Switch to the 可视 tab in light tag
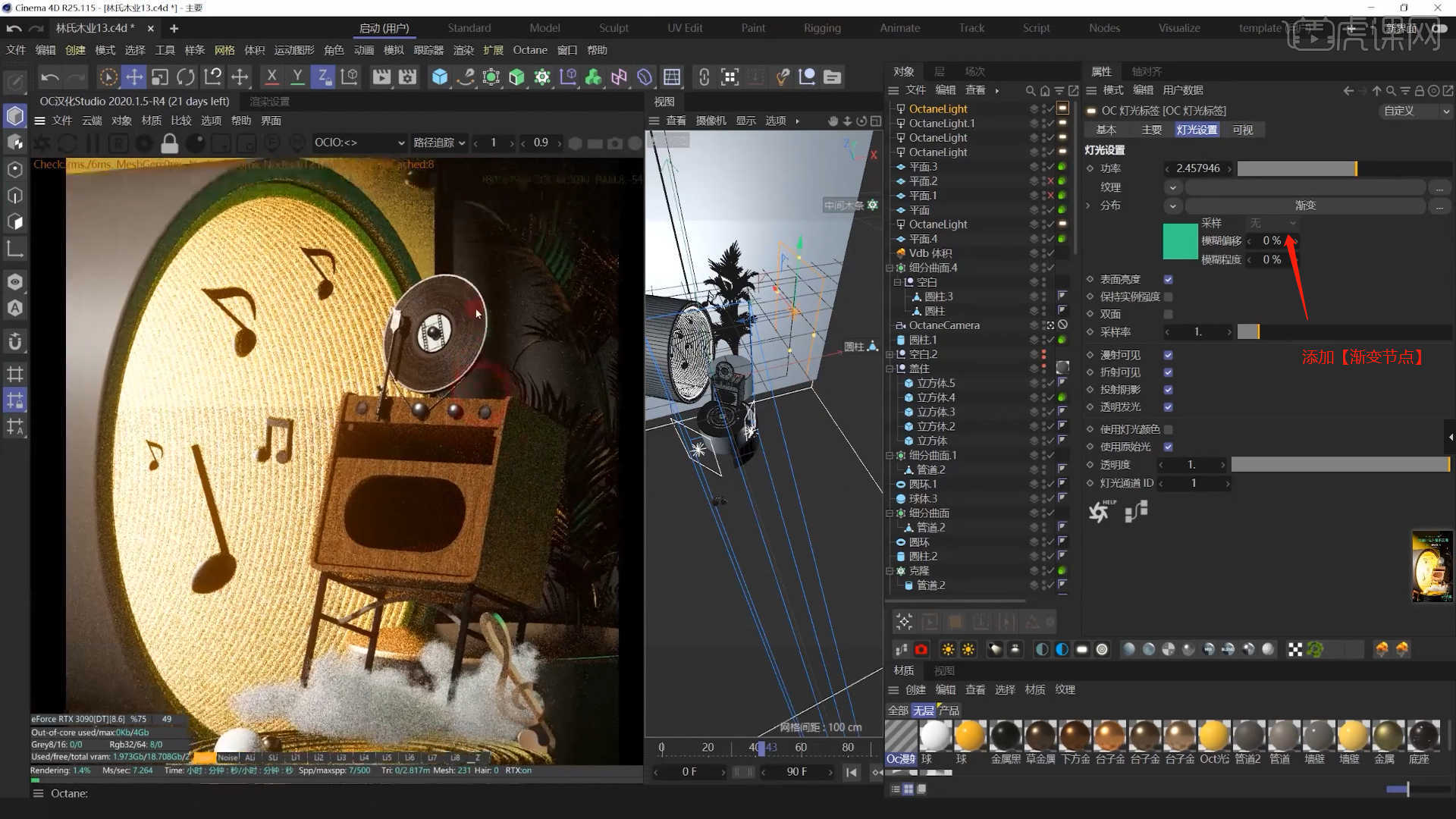The height and width of the screenshot is (819, 1456). [1242, 130]
